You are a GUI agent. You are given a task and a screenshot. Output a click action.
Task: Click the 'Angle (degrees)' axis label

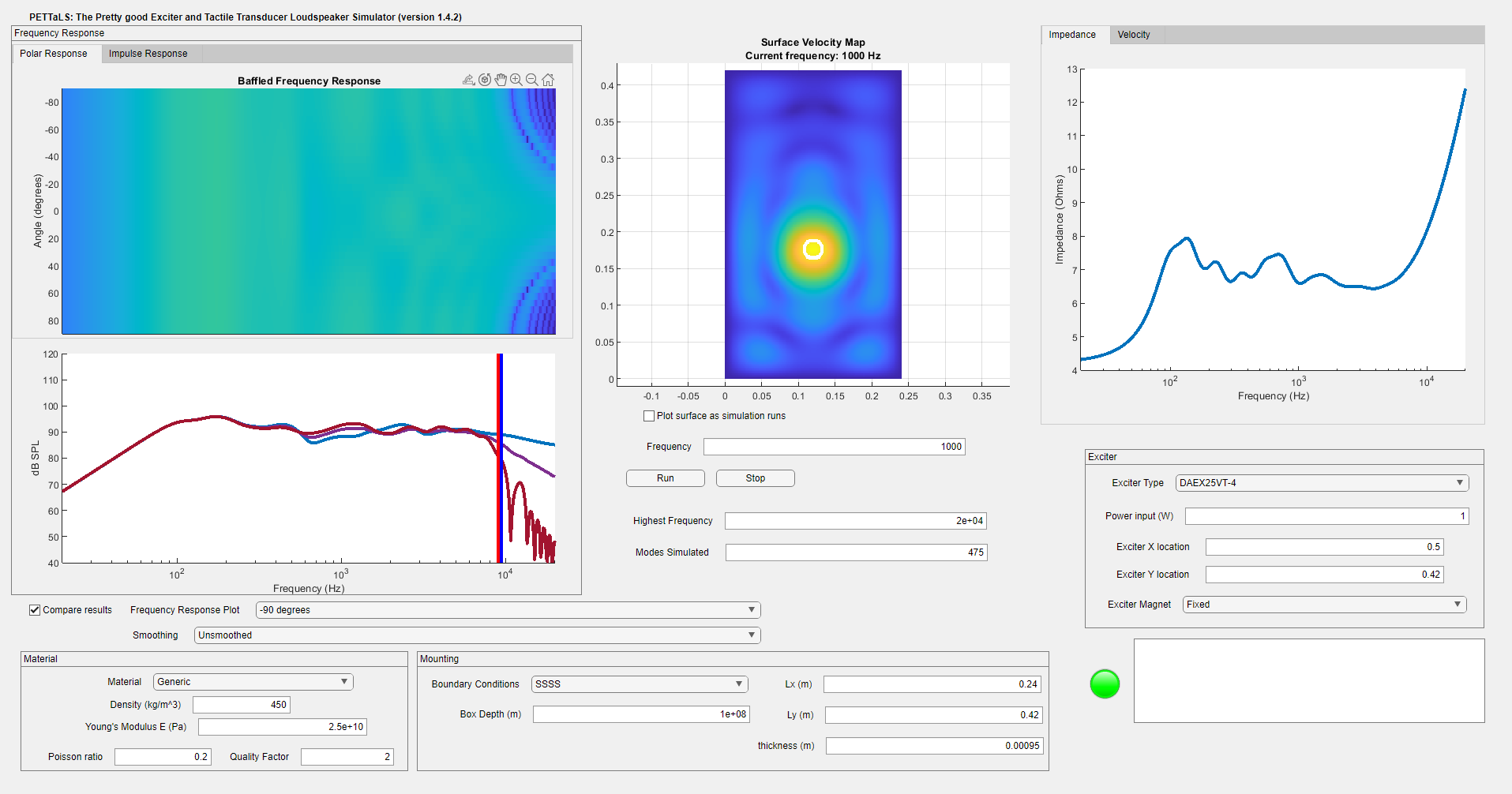tap(37, 211)
